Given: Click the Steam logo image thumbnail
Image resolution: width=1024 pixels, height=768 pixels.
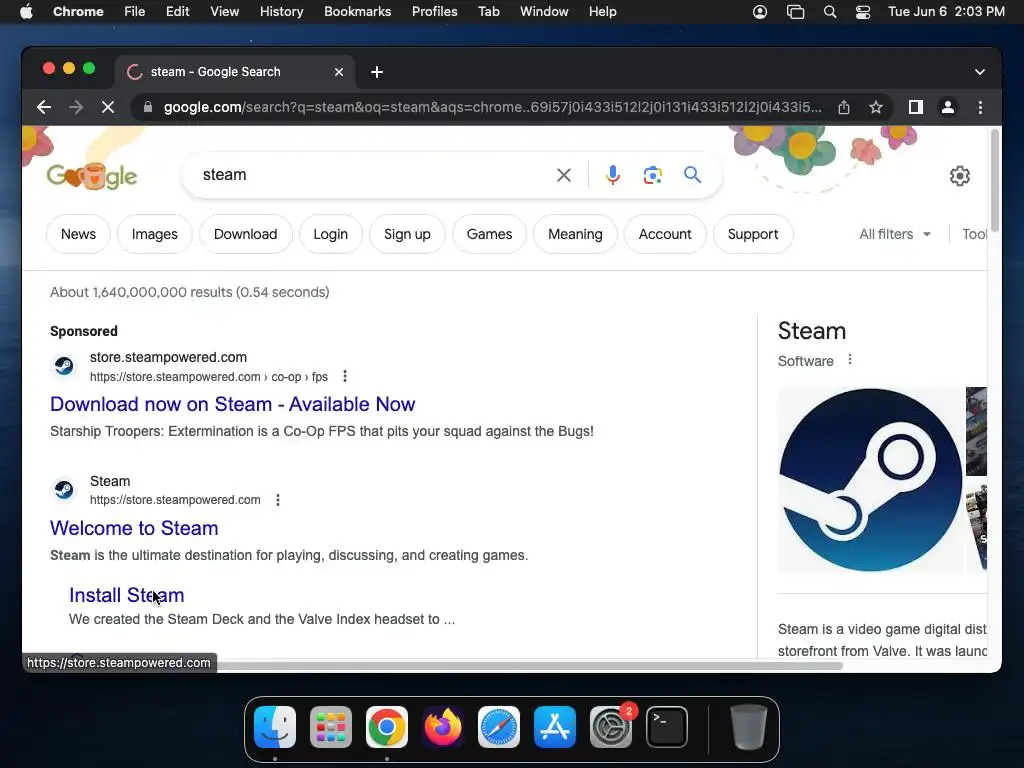Looking at the screenshot, I should [x=871, y=480].
